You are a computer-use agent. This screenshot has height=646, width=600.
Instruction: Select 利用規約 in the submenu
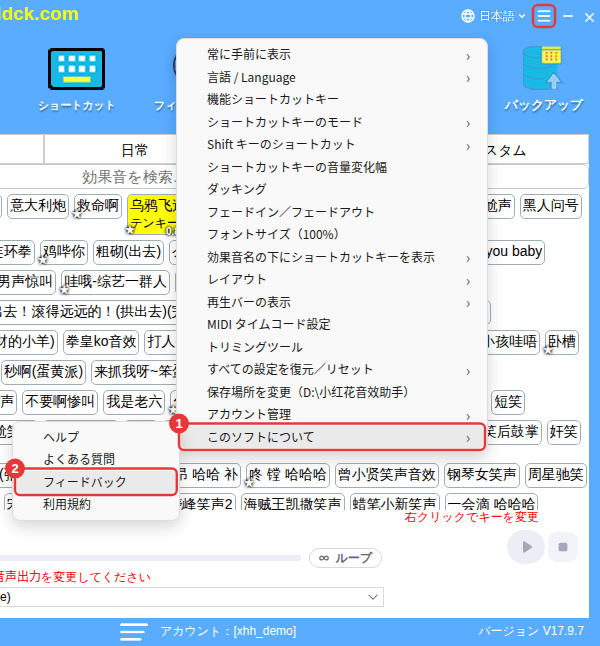tap(96, 504)
